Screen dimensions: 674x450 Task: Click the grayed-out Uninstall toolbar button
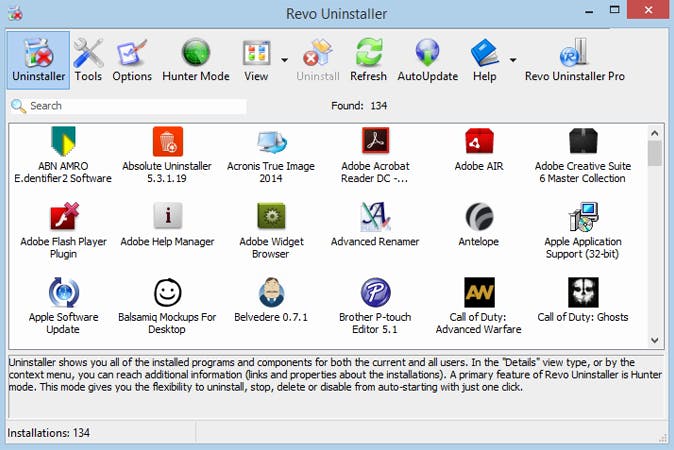click(318, 60)
